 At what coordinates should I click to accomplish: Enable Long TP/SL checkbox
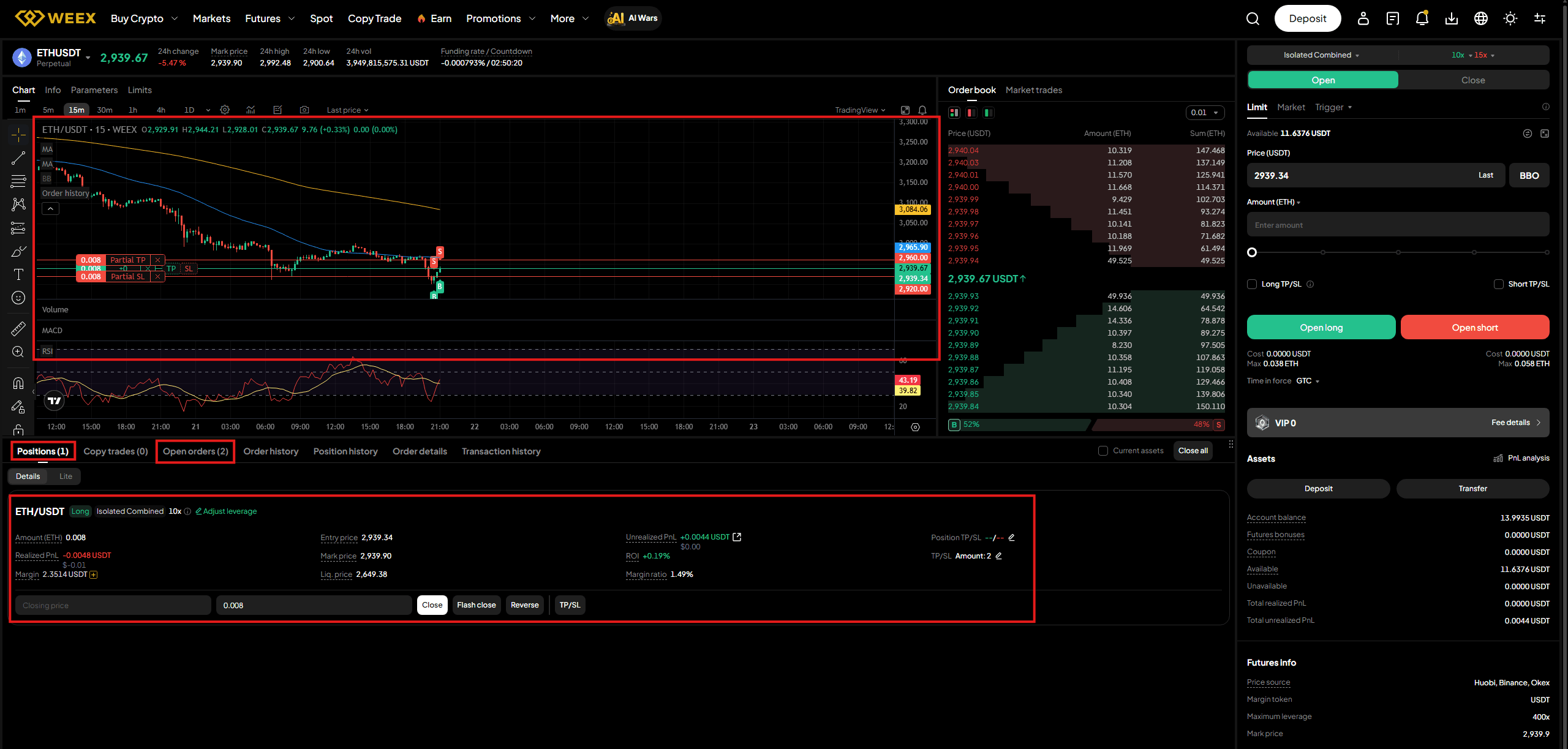[1252, 284]
